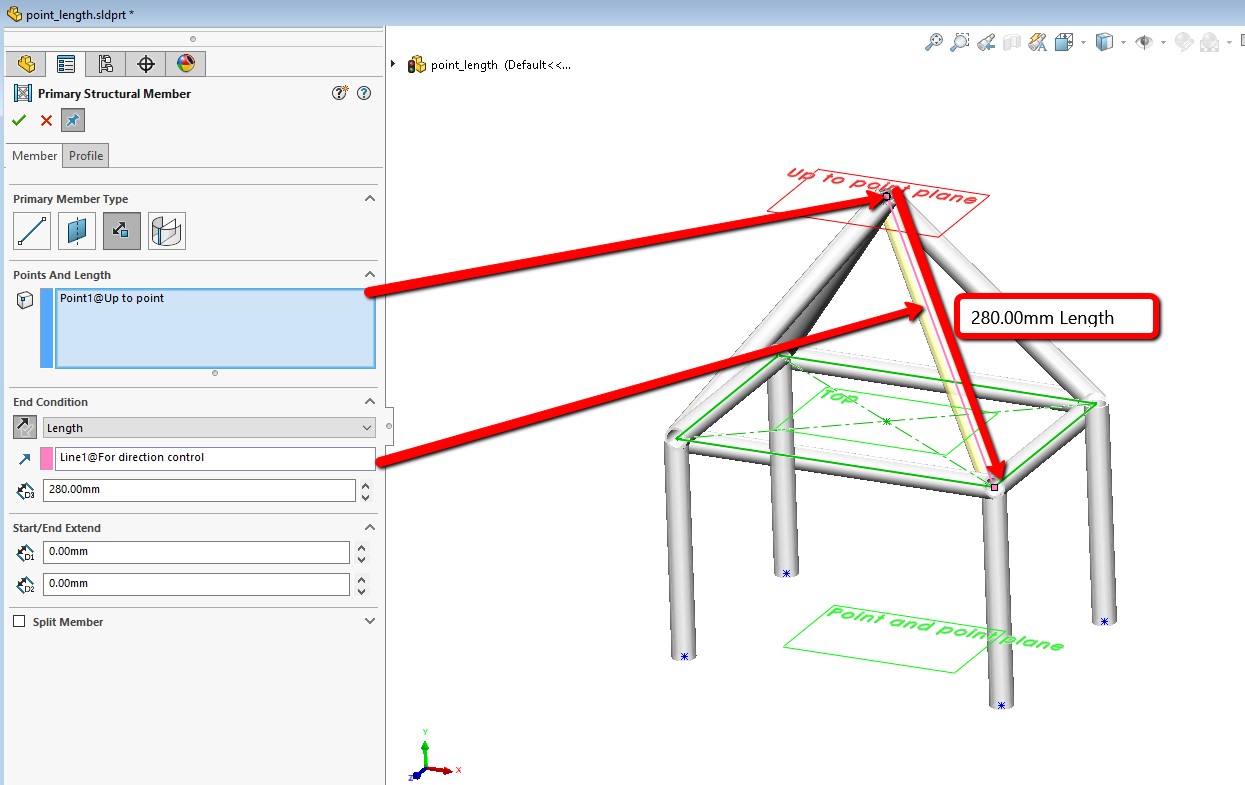Open the DimXpertManager tab
Viewport: 1245px width, 785px height.
(148, 63)
